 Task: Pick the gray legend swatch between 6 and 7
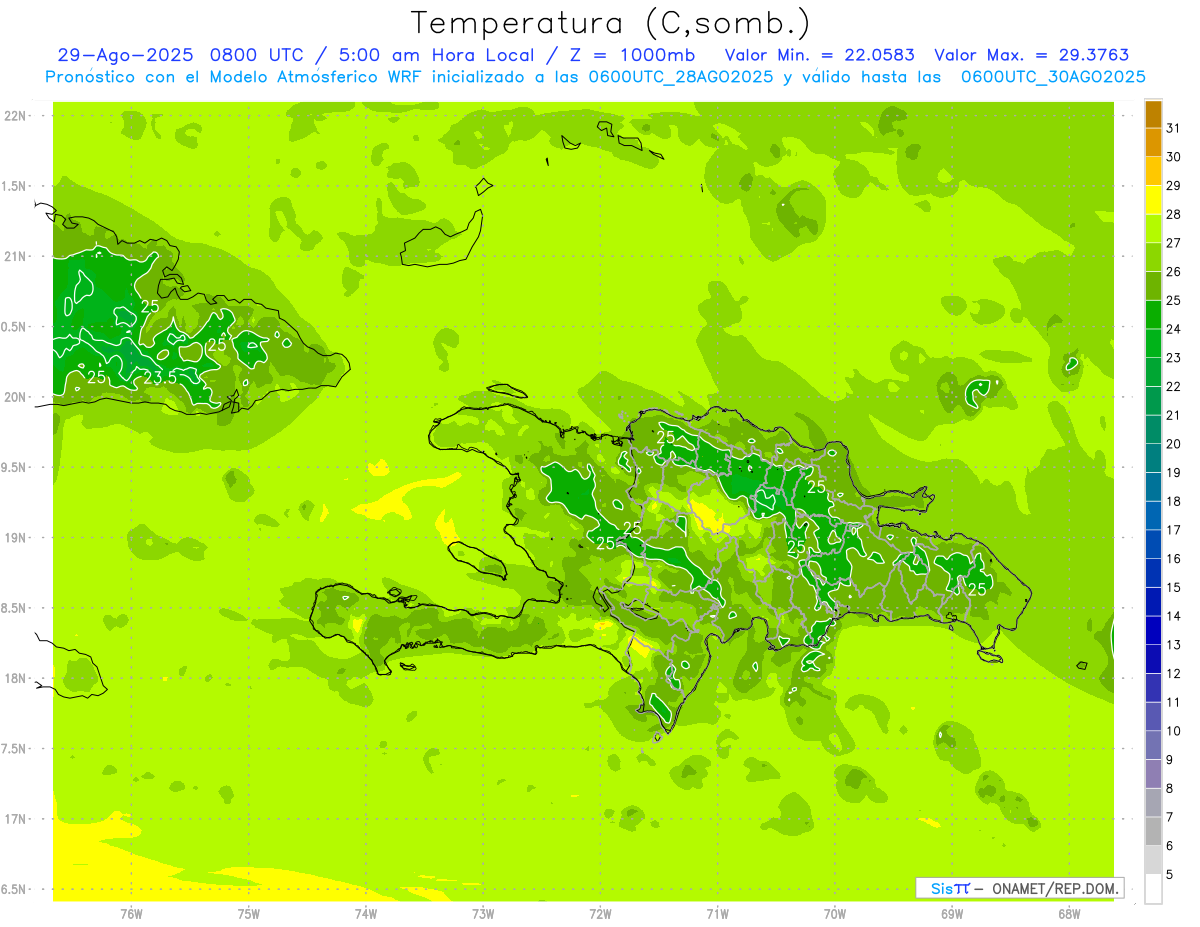click(x=1153, y=832)
